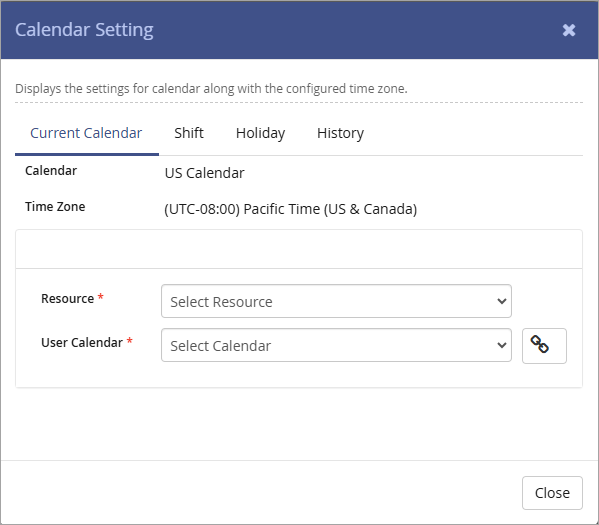The width and height of the screenshot is (599, 525).
Task: Click the User Calendar dropdown chevron arrow
Action: tap(502, 345)
